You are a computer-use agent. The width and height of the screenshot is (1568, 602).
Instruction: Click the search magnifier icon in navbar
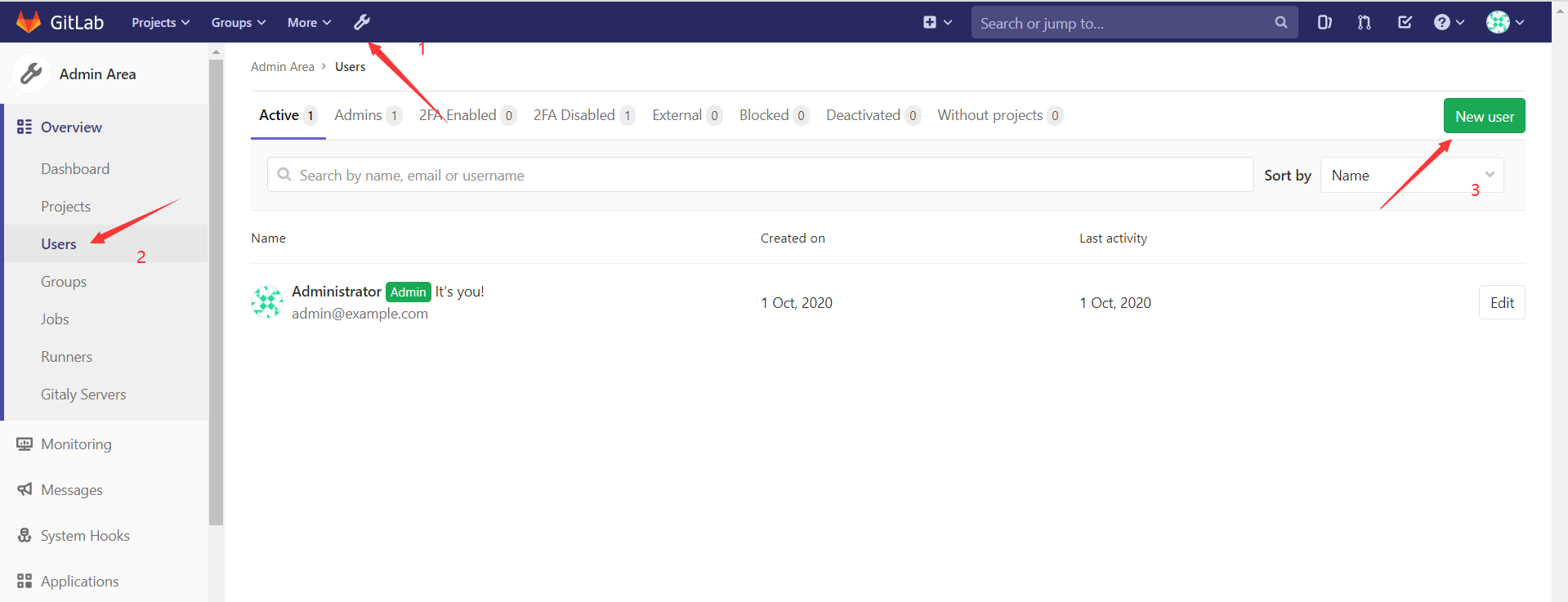1280,23
